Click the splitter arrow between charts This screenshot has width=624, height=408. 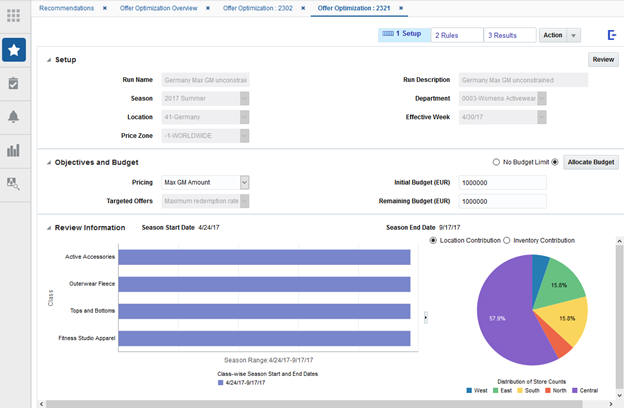click(426, 318)
